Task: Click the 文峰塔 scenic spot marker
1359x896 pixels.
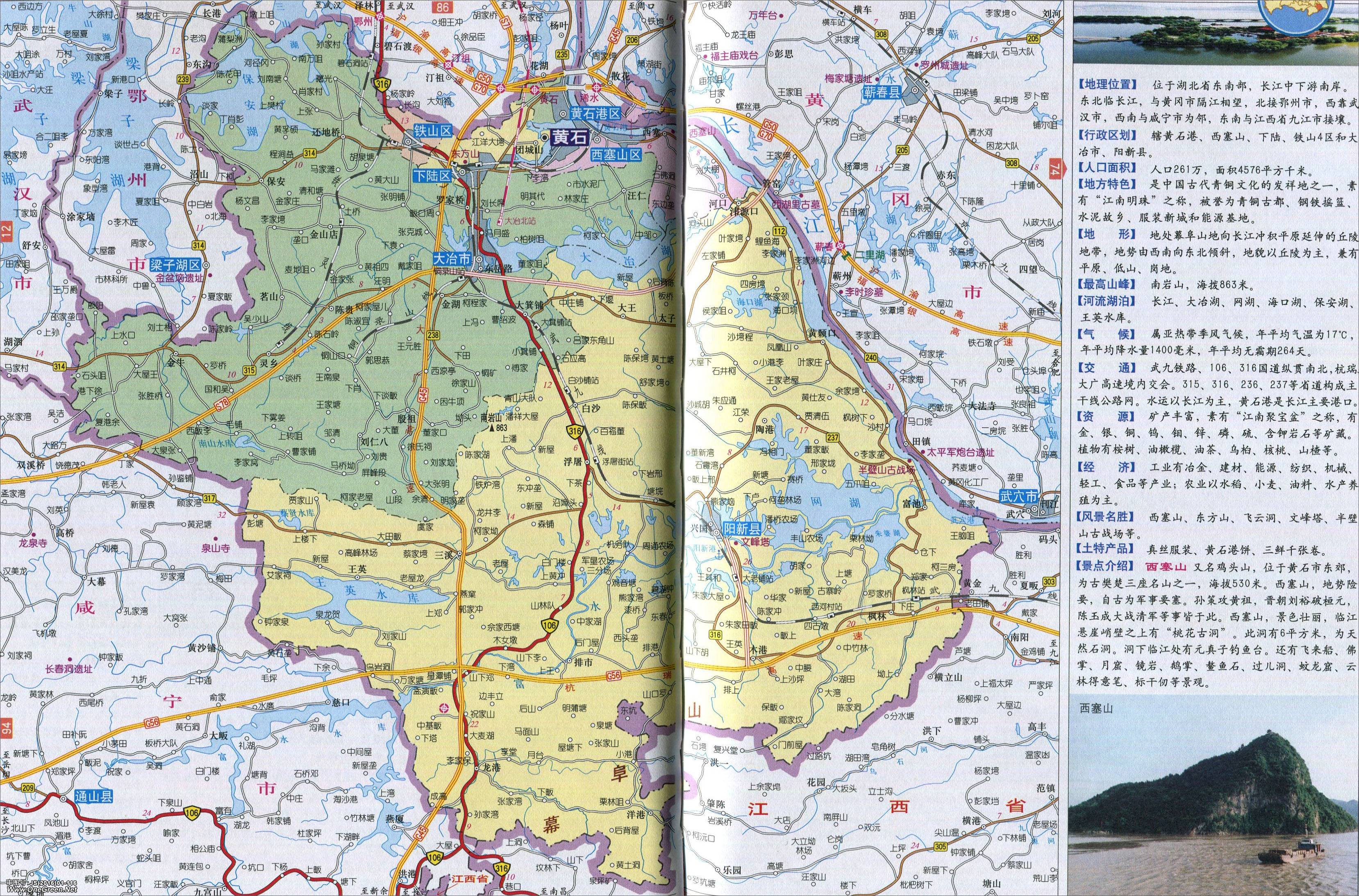Action: pos(736,543)
